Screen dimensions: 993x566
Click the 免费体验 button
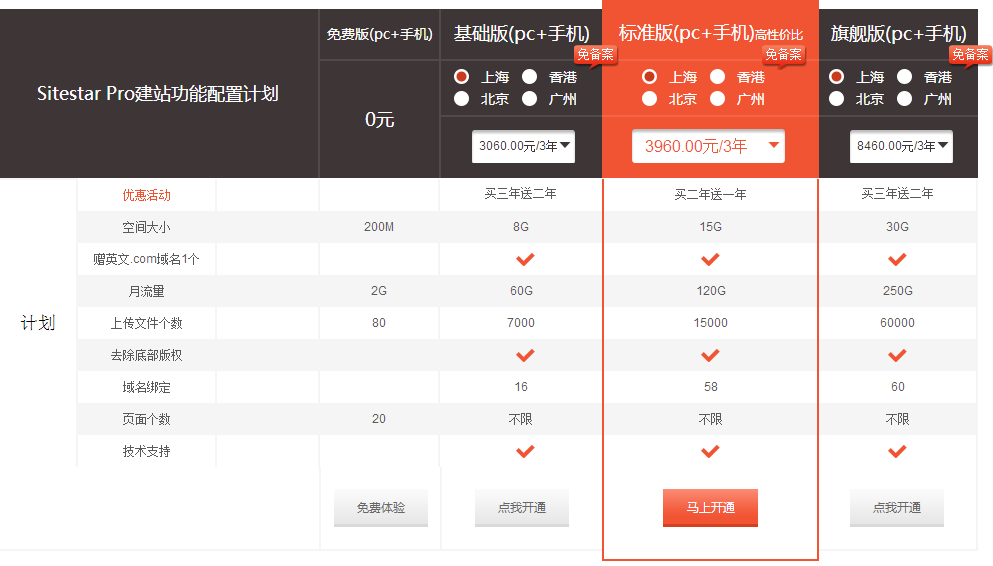pyautogui.click(x=381, y=508)
